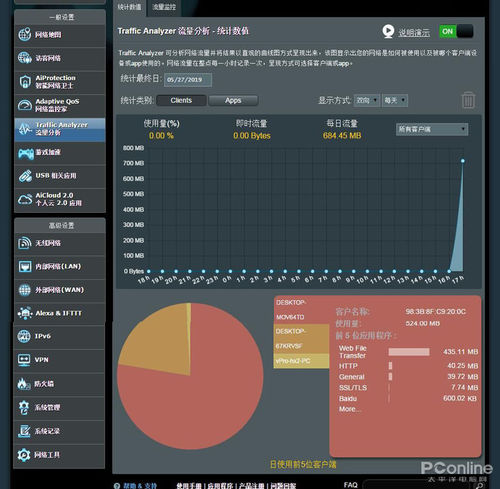Open the 每天 time period dropdown
Image resolution: width=500 pixels, height=489 pixels.
coord(395,100)
